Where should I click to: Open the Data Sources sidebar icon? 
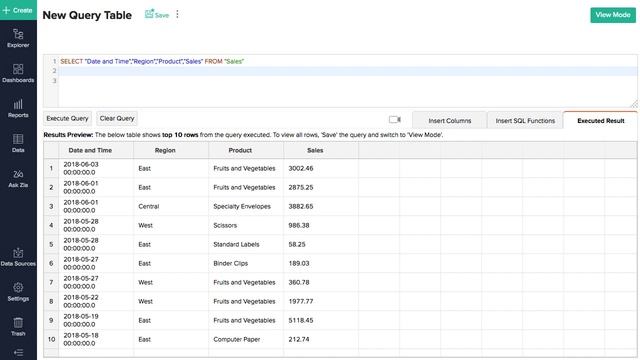[x=18, y=257]
